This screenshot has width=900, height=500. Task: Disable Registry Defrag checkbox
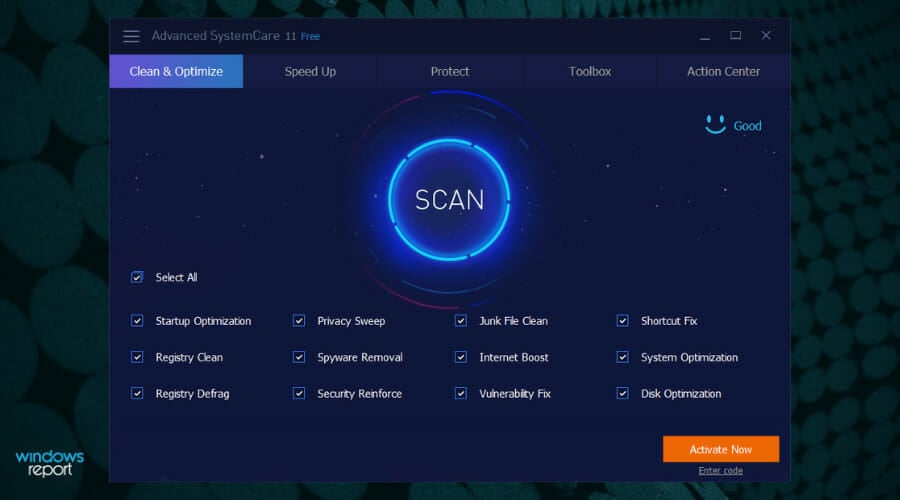137,393
